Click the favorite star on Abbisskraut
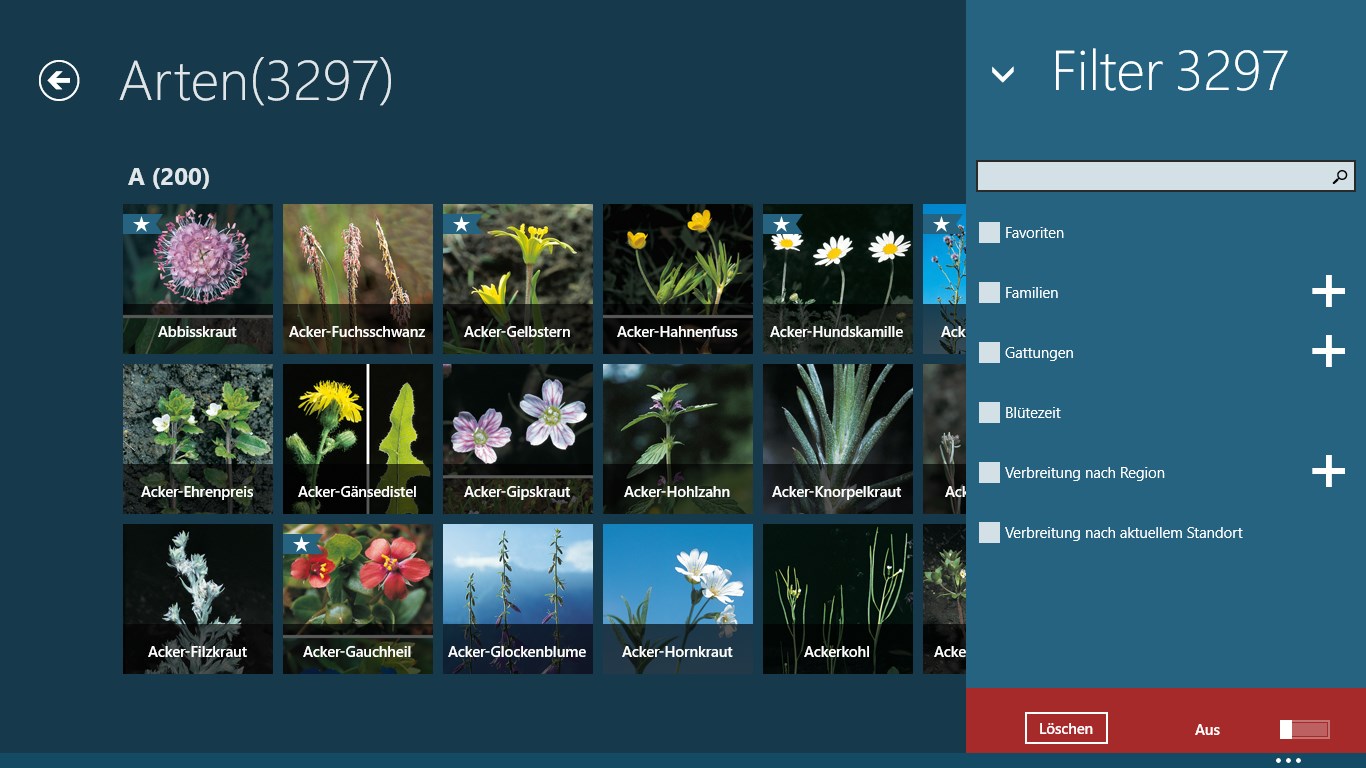The height and width of the screenshot is (768, 1366). (141, 224)
